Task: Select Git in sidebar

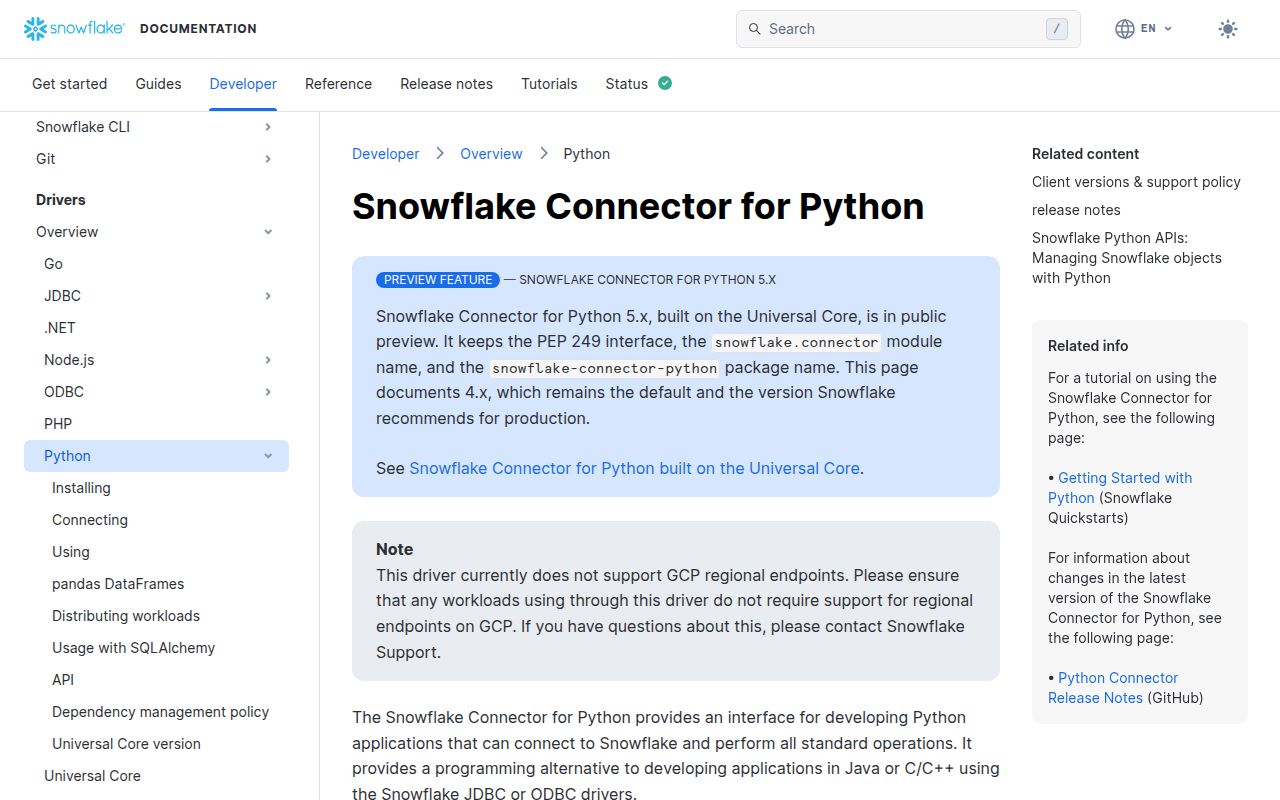Action: [46, 159]
